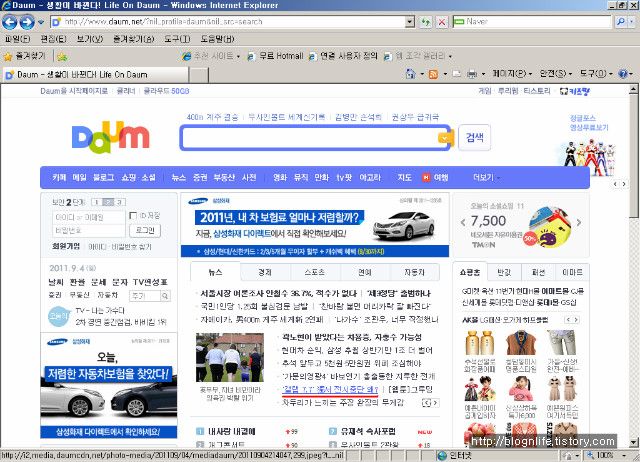
Task: Open 지도 in the blue navigation bar
Action: (x=404, y=177)
